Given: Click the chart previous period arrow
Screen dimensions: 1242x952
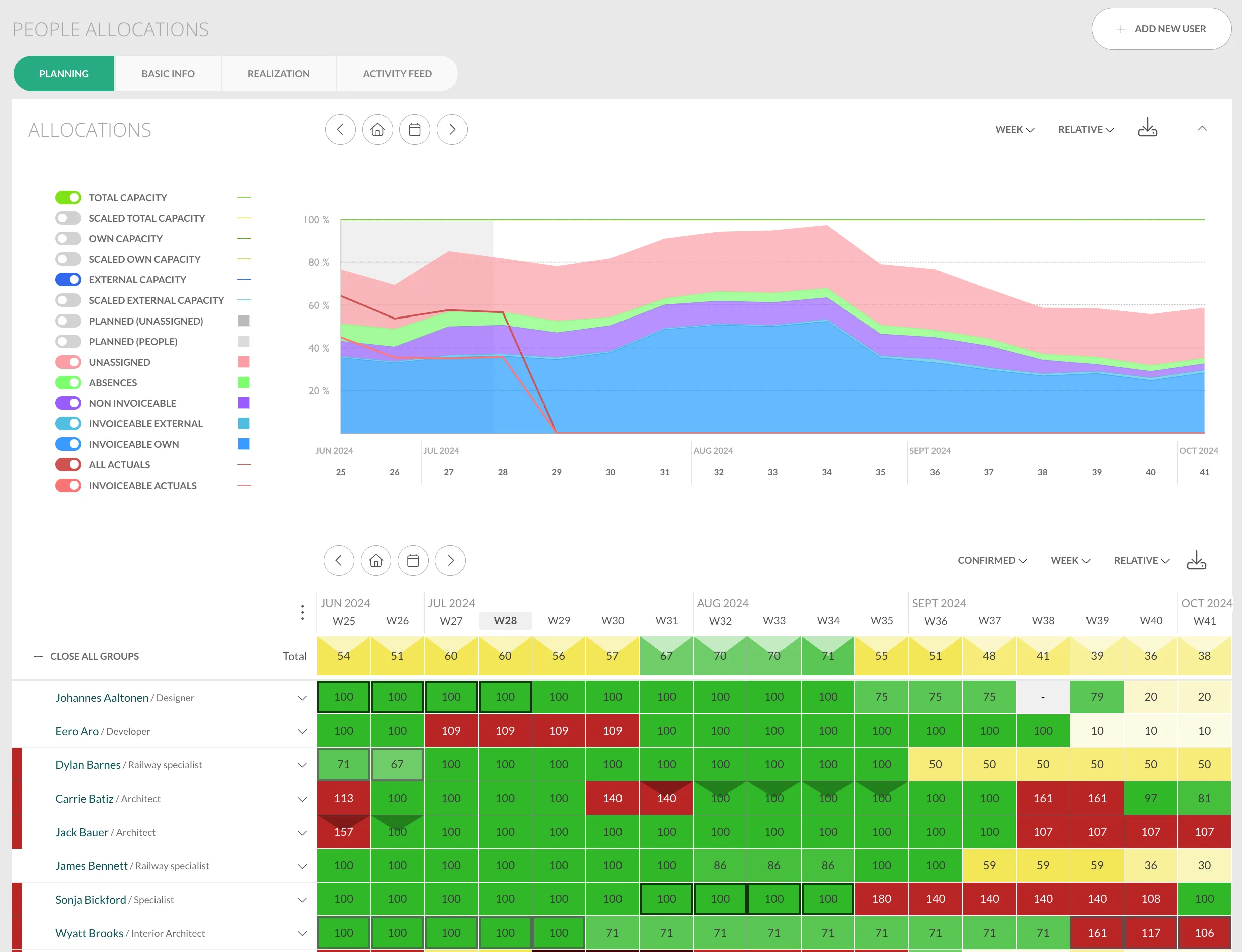Looking at the screenshot, I should click(340, 130).
